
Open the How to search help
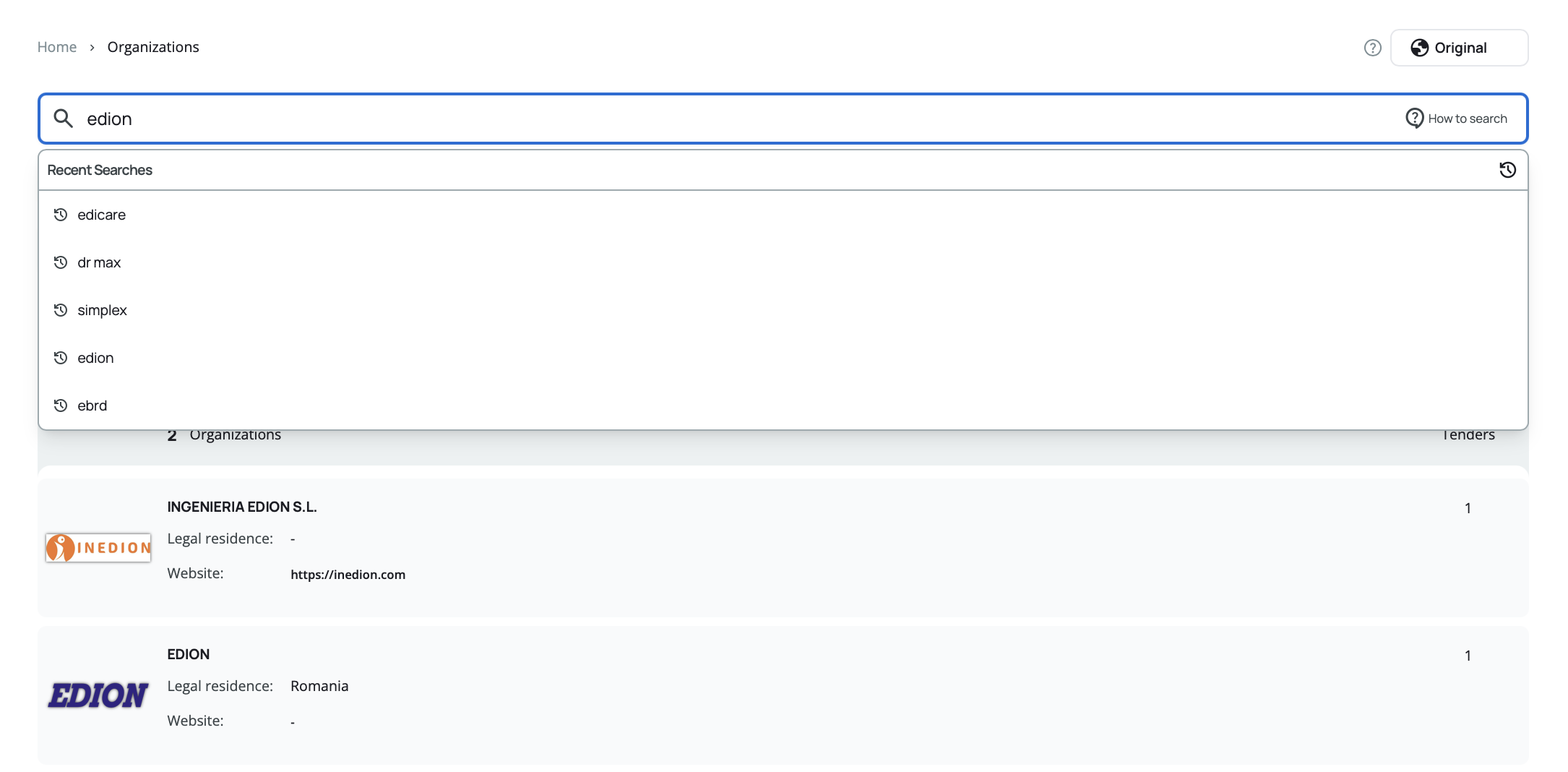1467,119
